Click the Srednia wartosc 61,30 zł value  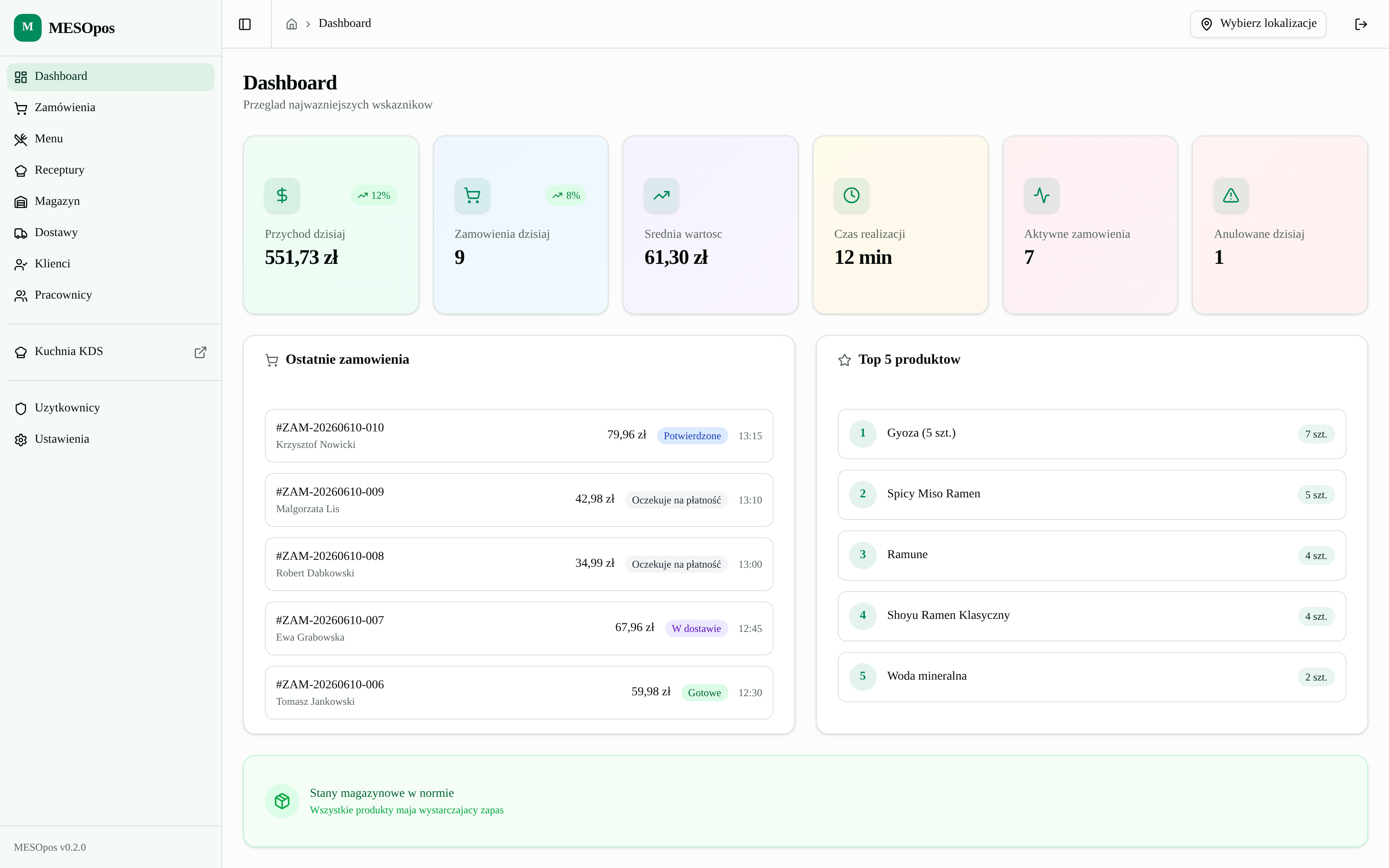coord(676,258)
